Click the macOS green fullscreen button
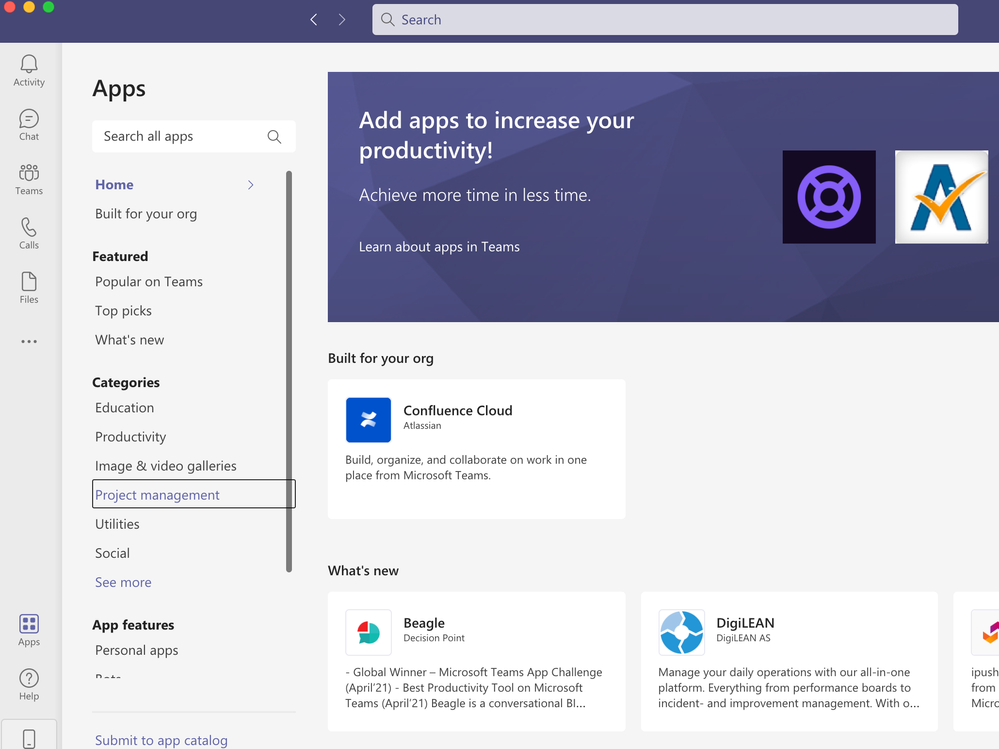This screenshot has height=749, width=999. [x=48, y=6]
